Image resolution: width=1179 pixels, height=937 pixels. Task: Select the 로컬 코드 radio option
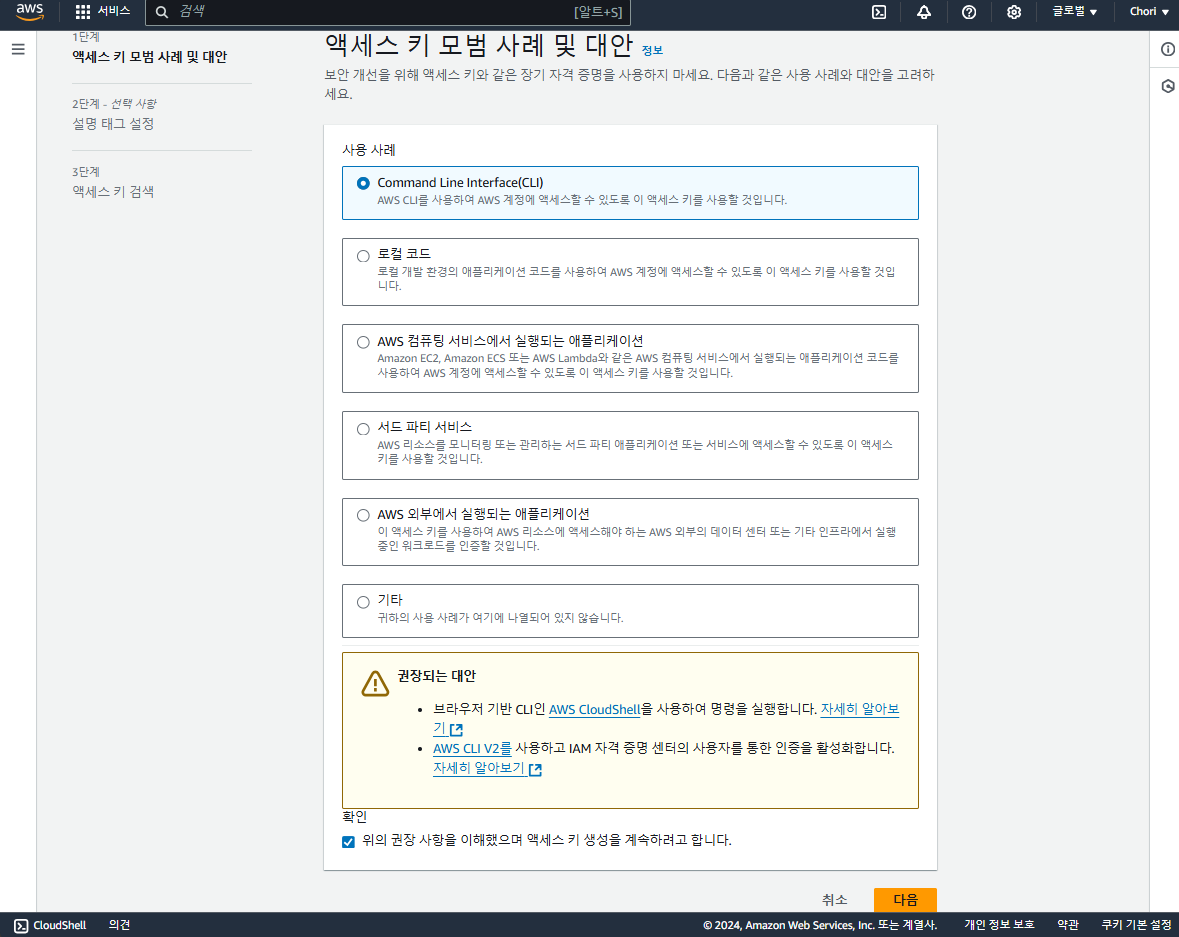tap(363, 256)
